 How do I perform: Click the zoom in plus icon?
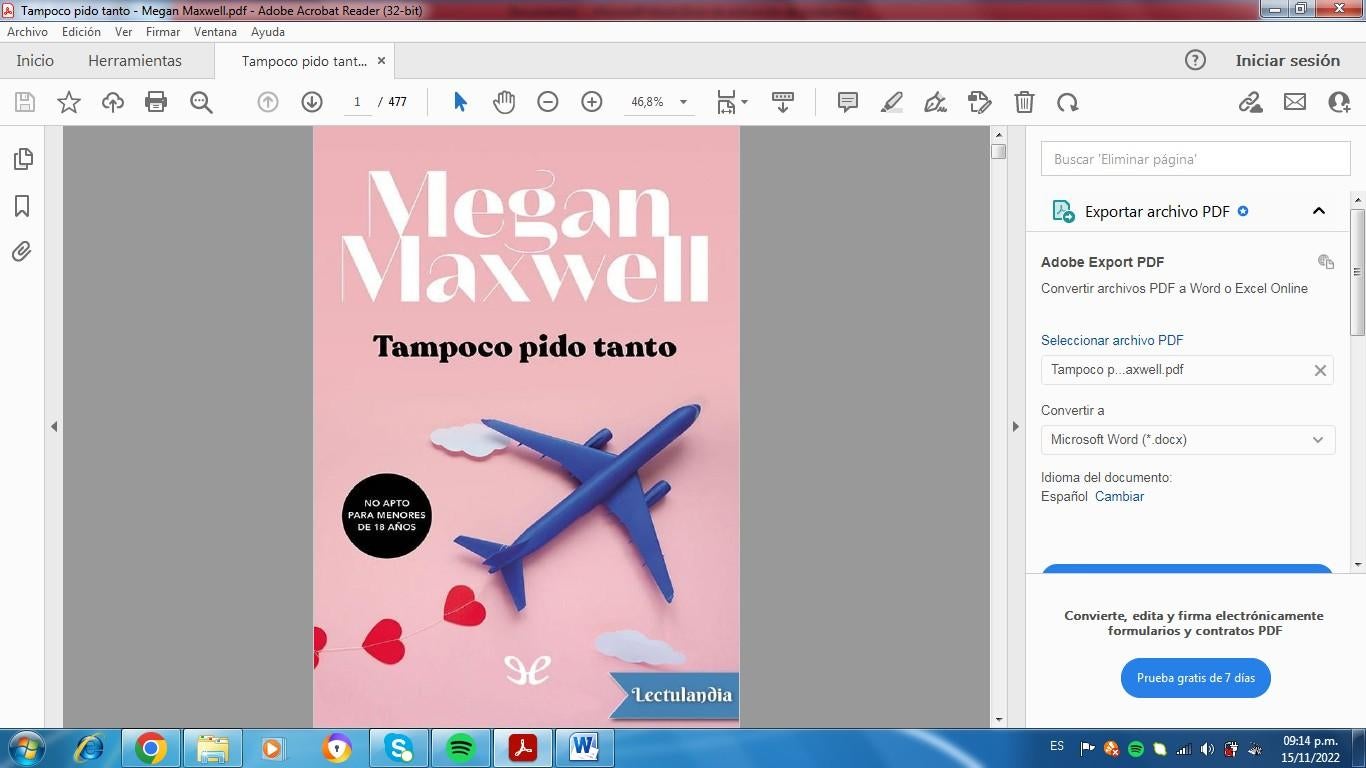click(x=592, y=102)
